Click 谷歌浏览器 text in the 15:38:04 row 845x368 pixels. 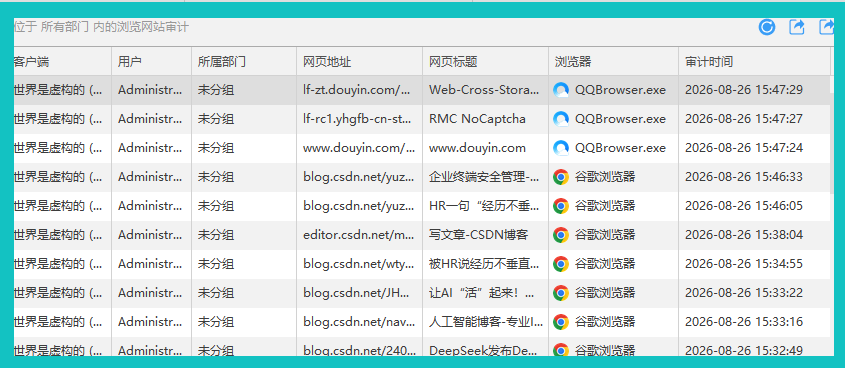click(x=605, y=235)
